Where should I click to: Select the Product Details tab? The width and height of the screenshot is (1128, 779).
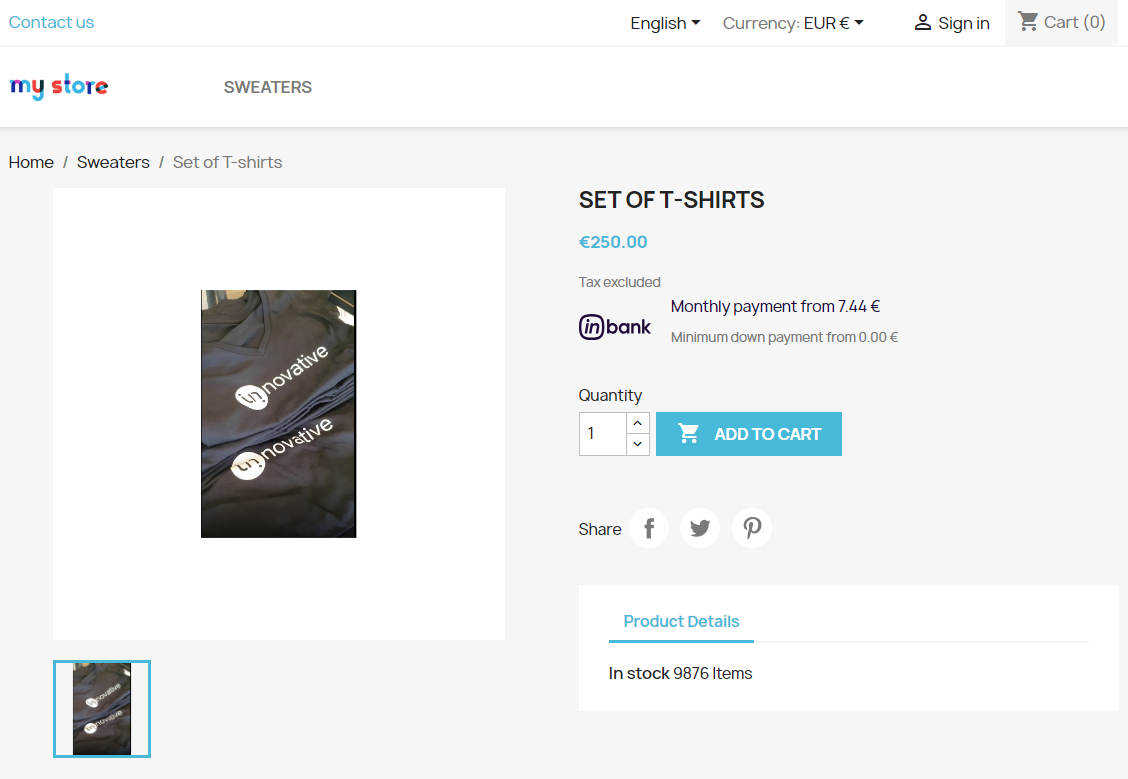pos(681,621)
